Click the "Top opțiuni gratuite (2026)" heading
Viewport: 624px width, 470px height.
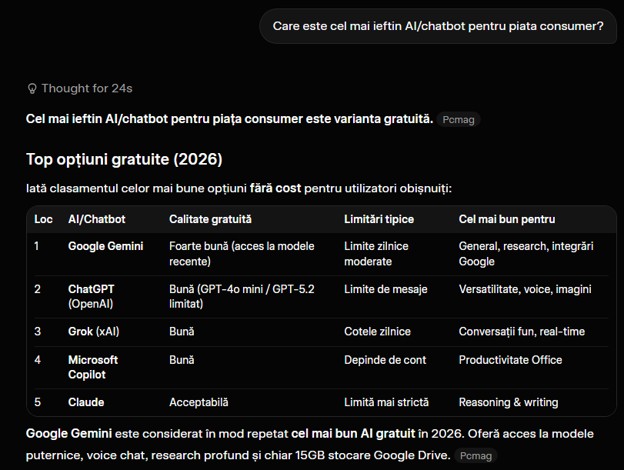124,159
